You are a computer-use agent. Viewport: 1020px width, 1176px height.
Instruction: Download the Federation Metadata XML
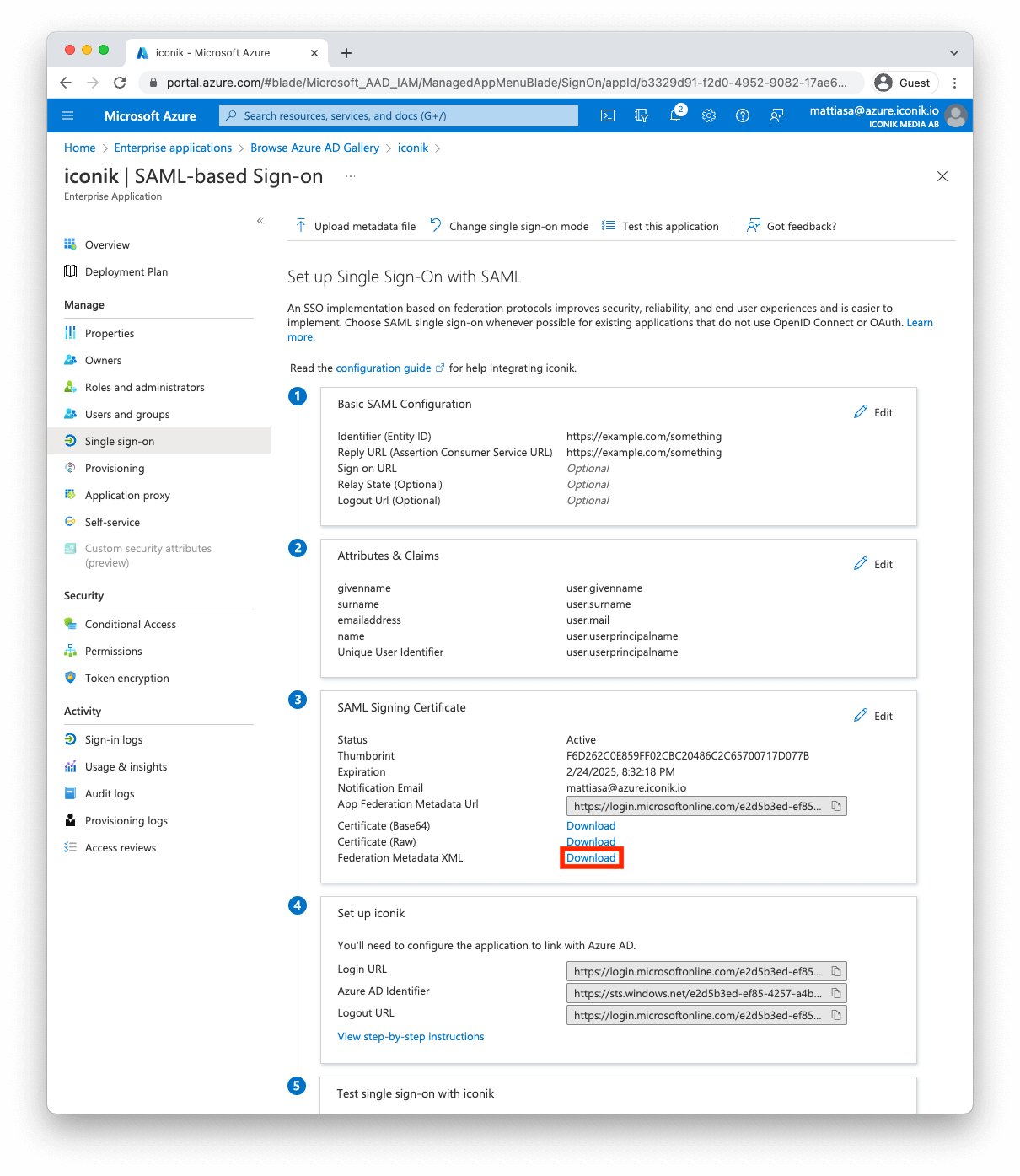[x=591, y=857]
